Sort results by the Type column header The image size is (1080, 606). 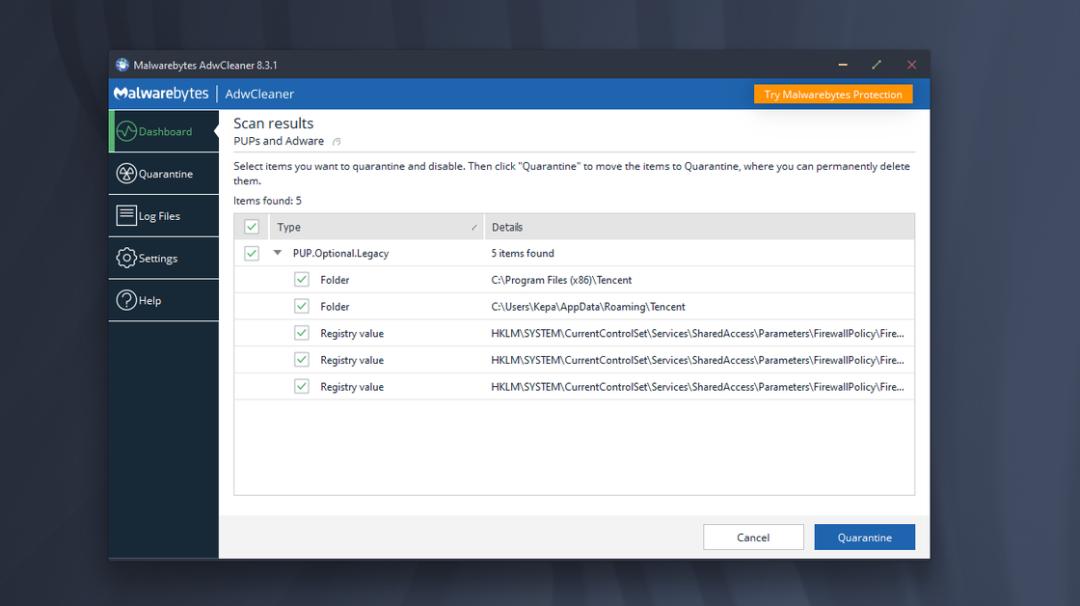tap(370, 227)
